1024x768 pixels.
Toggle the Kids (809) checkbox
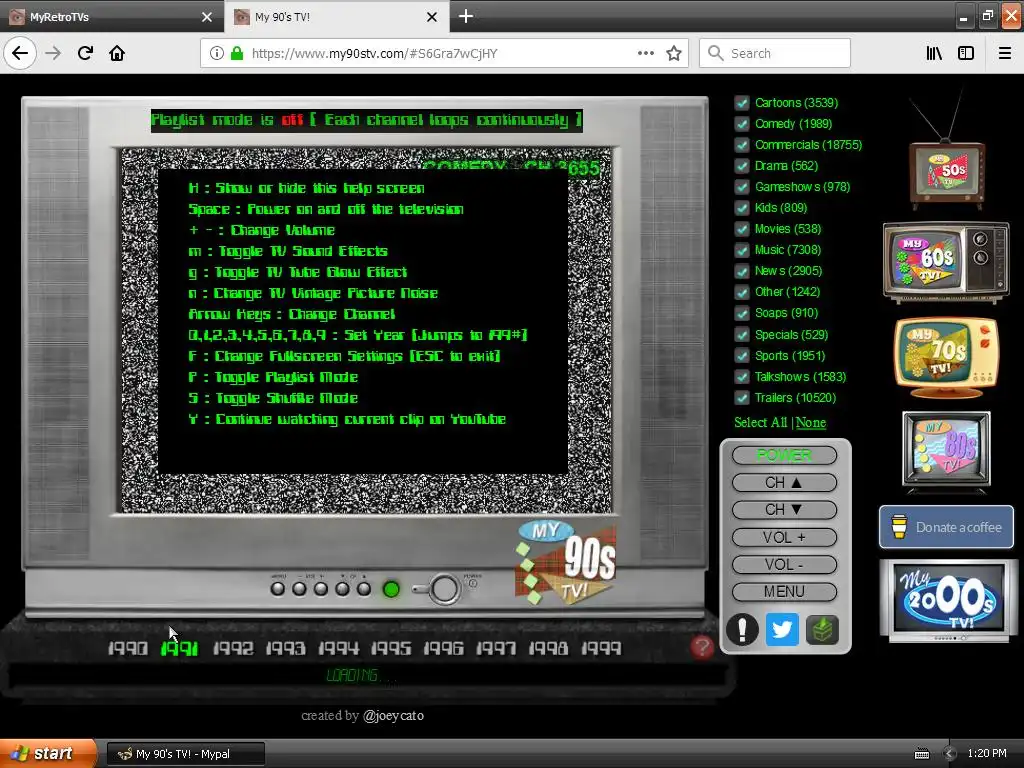coord(742,208)
